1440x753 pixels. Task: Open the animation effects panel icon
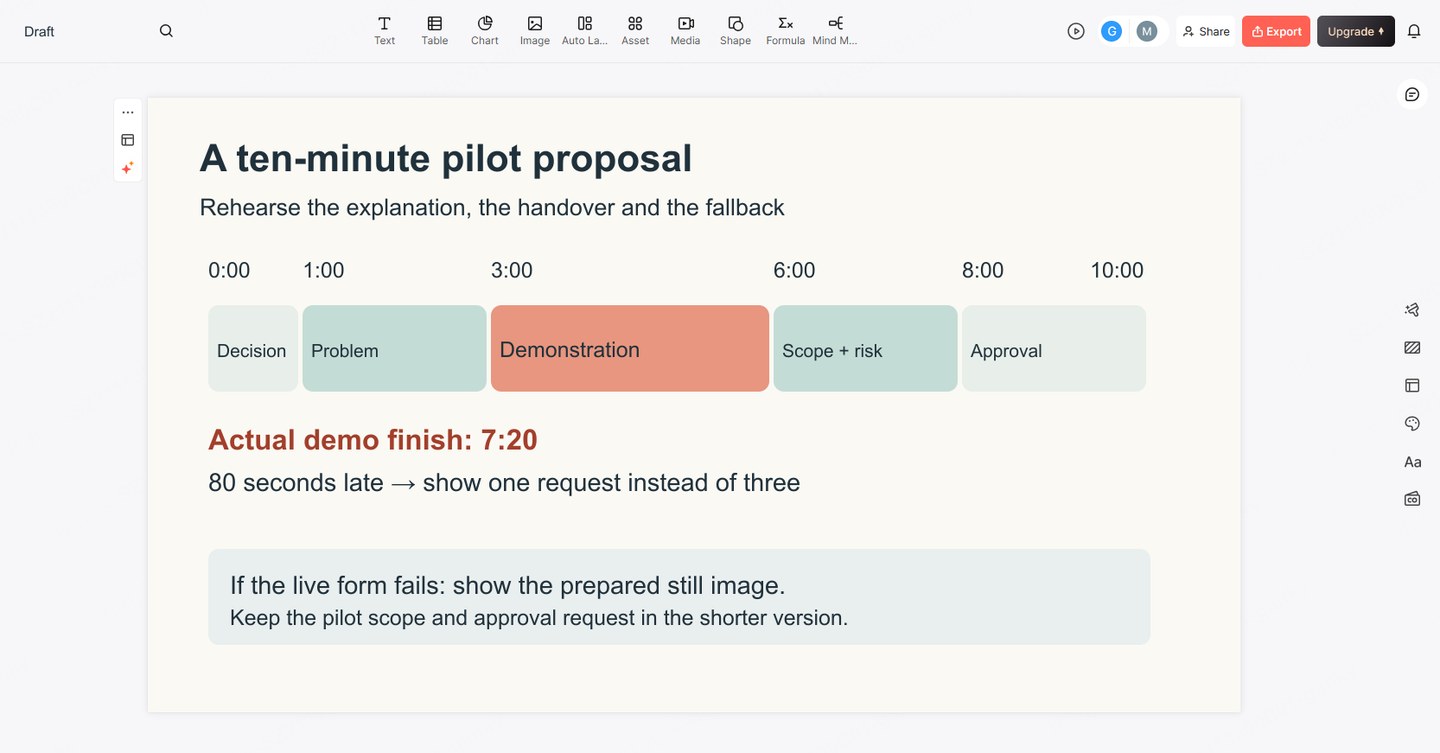1412,310
